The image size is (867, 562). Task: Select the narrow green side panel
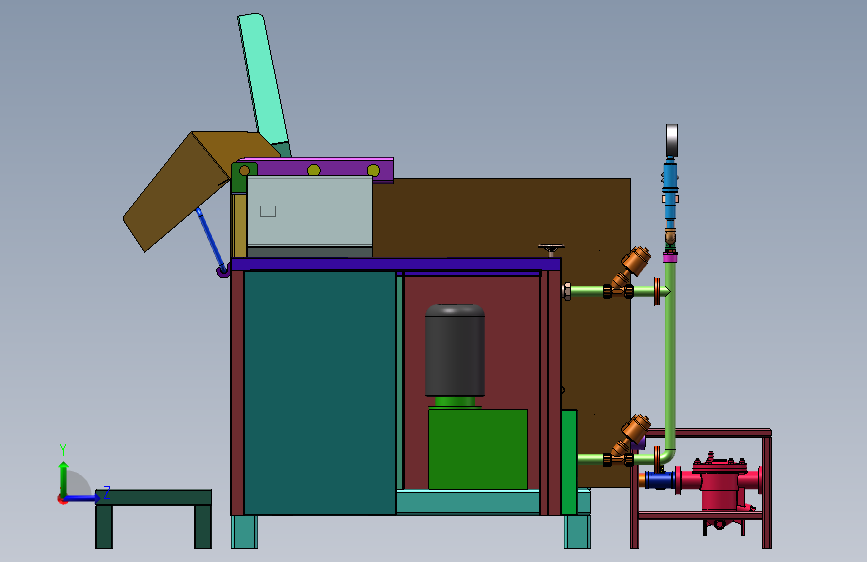[x=569, y=462]
